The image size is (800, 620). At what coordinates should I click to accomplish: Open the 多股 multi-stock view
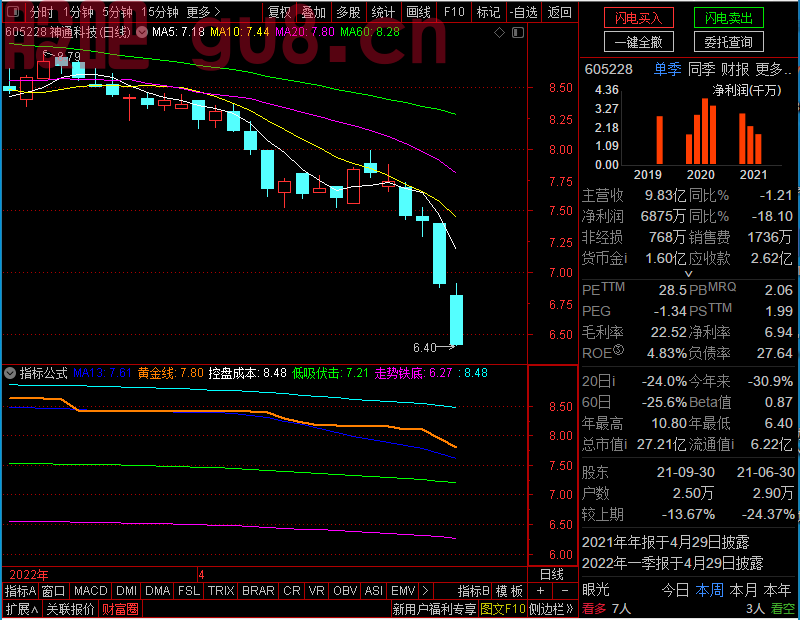(x=348, y=12)
